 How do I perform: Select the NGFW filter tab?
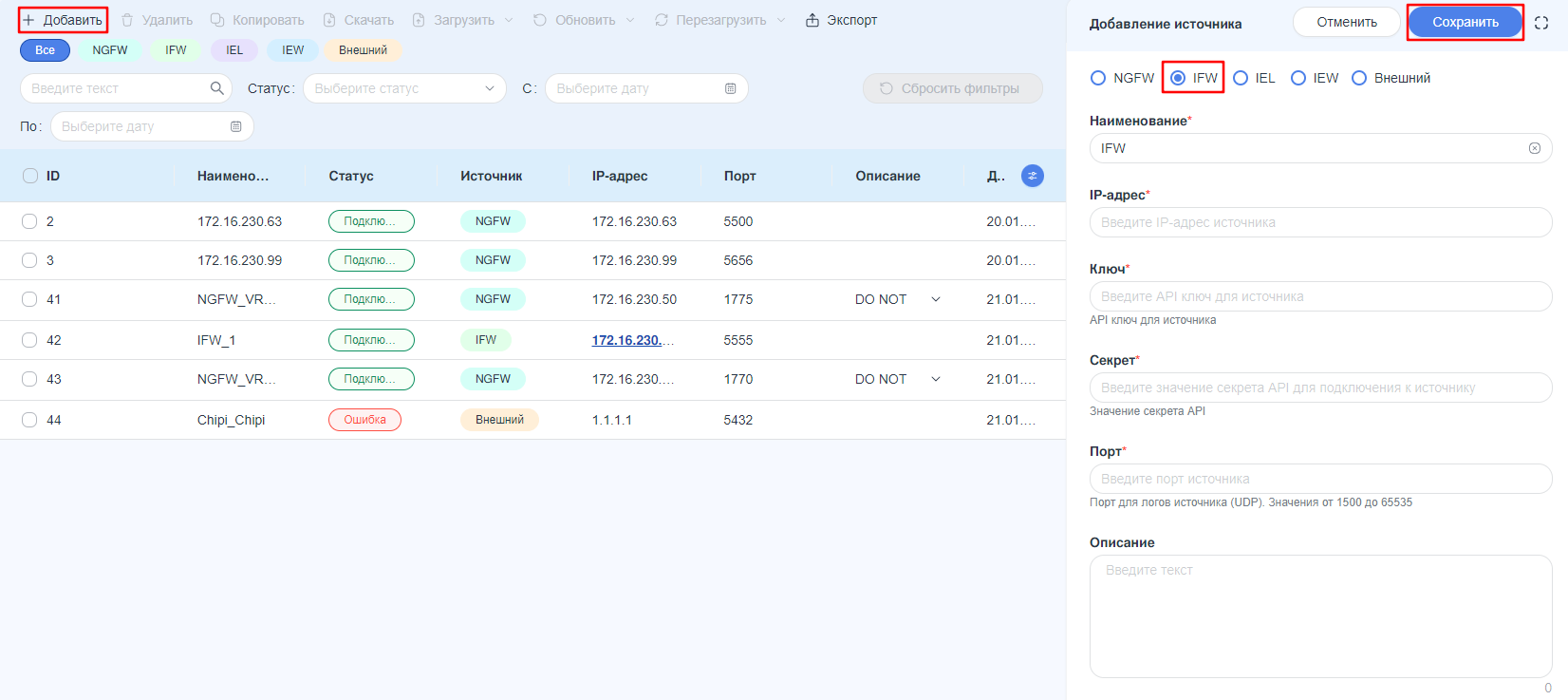110,50
